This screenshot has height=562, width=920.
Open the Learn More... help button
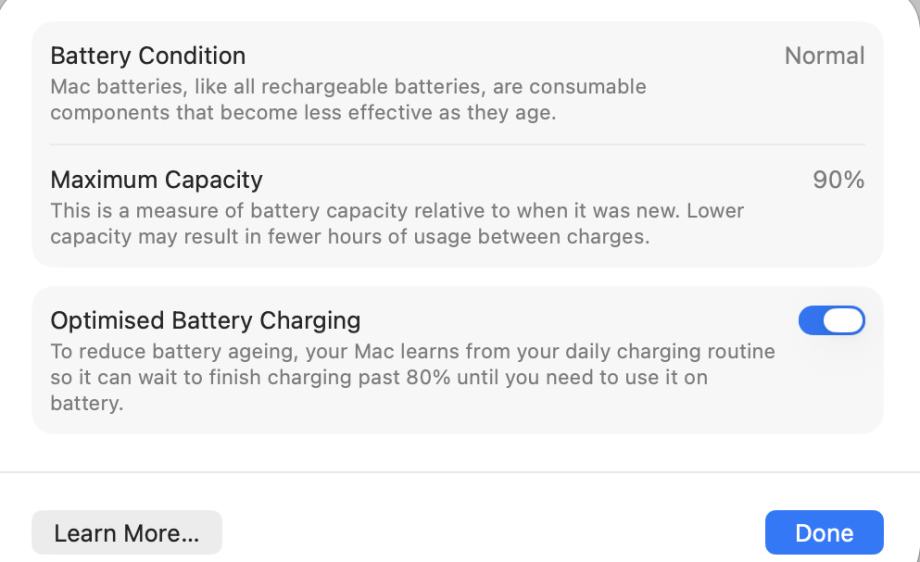point(127,532)
